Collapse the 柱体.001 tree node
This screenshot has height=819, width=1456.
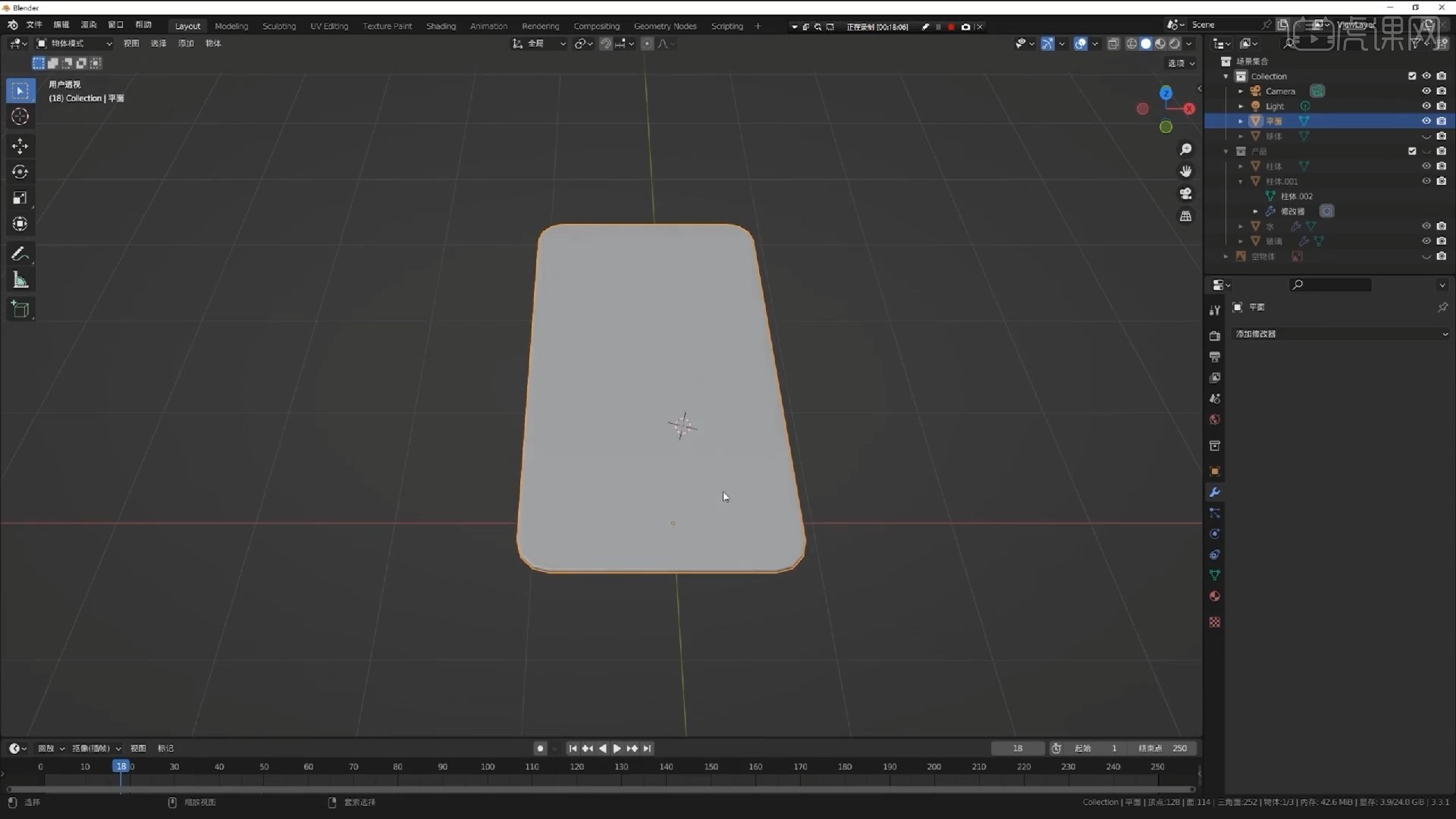click(x=1241, y=181)
